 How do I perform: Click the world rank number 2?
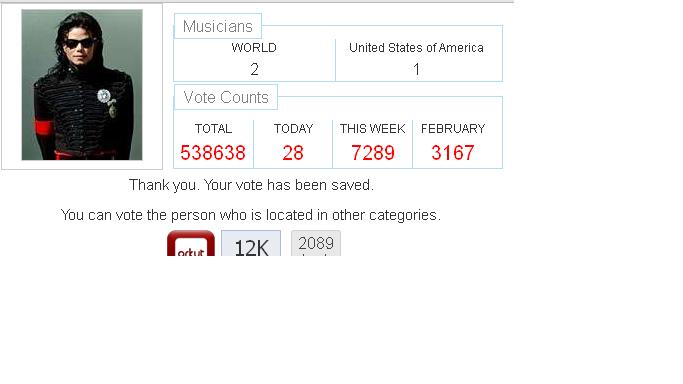(x=254, y=69)
